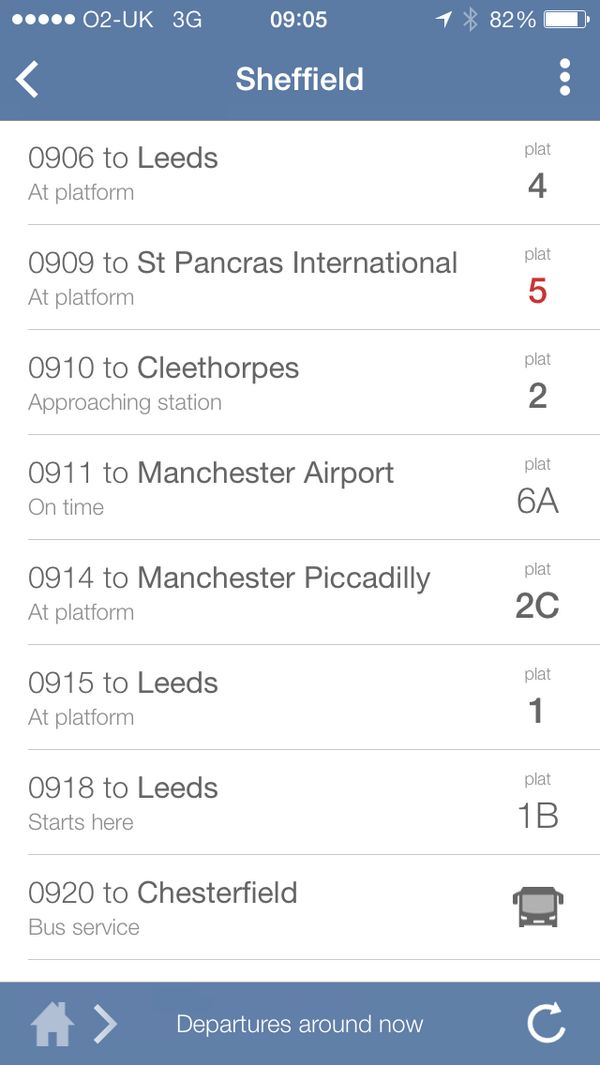Image resolution: width=600 pixels, height=1065 pixels.
Task: Tap the back arrow in header
Action: [x=28, y=79]
